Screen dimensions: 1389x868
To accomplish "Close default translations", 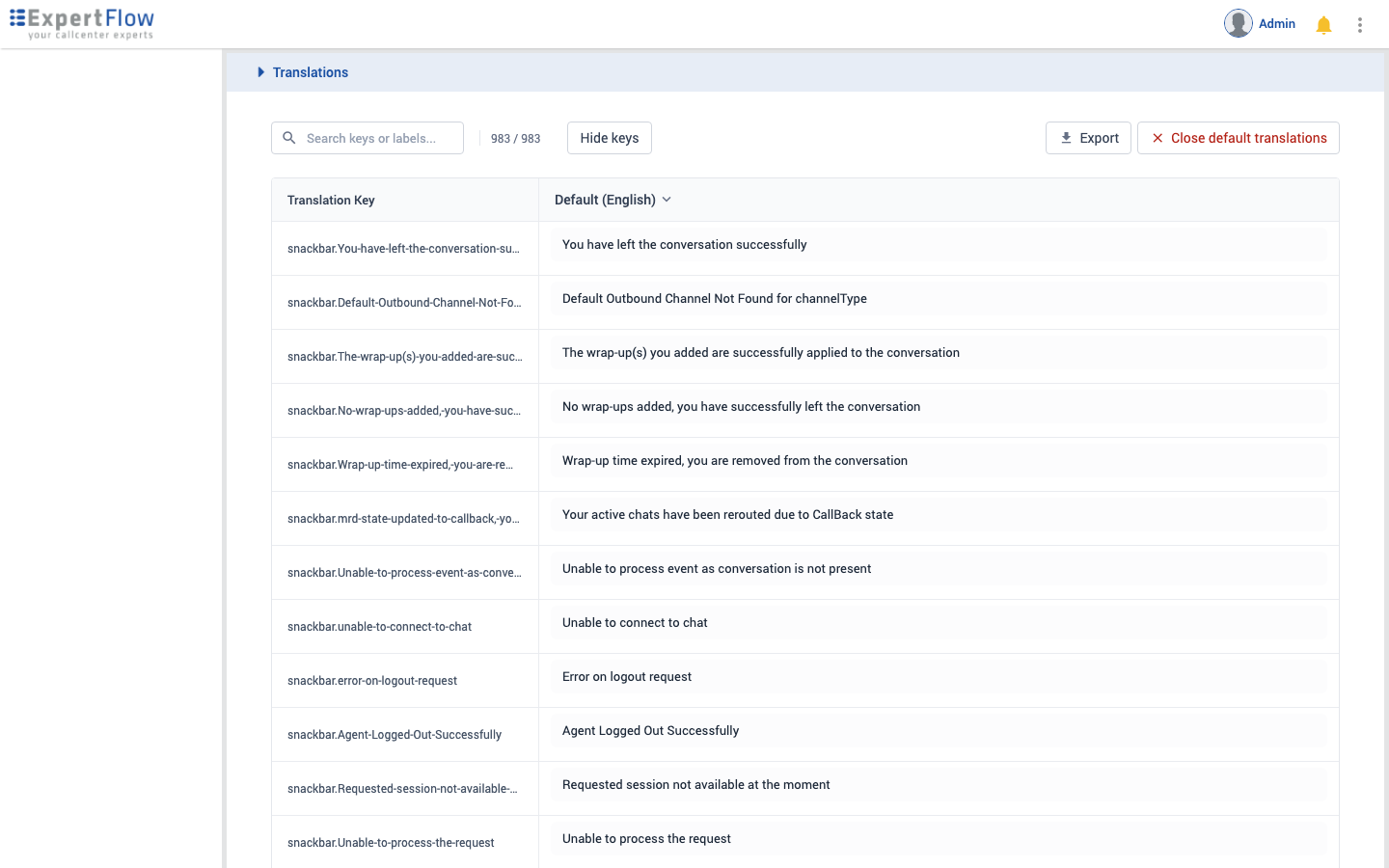I will click(1239, 138).
